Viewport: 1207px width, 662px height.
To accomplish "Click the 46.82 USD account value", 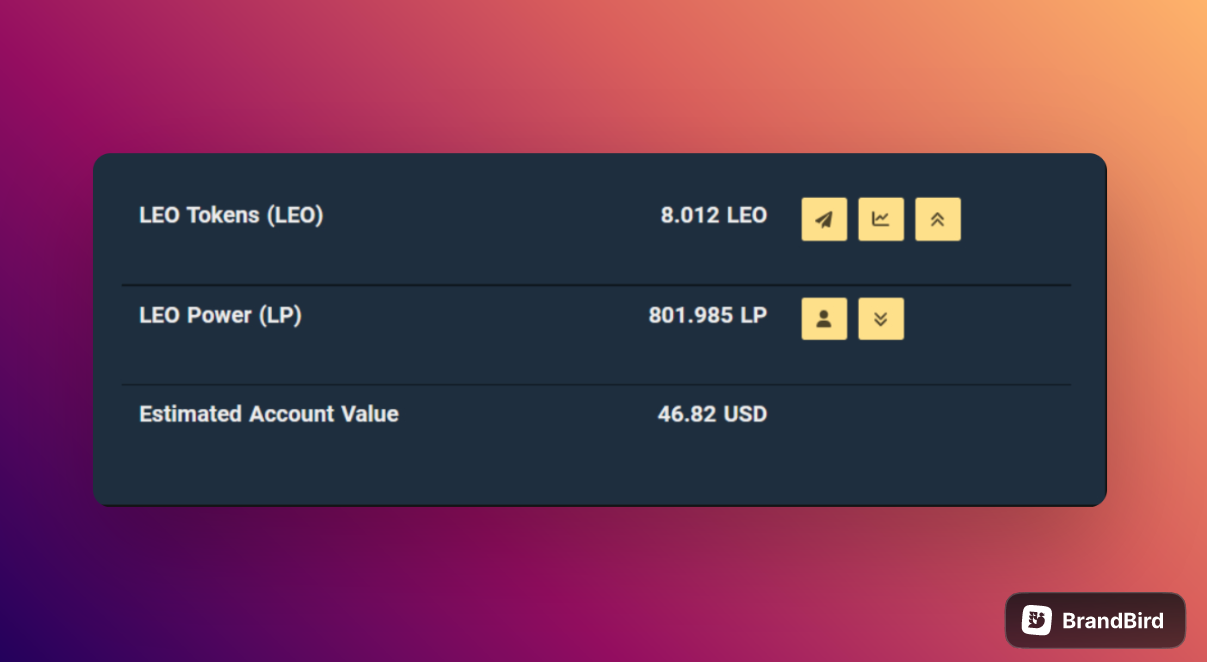I will coord(712,414).
